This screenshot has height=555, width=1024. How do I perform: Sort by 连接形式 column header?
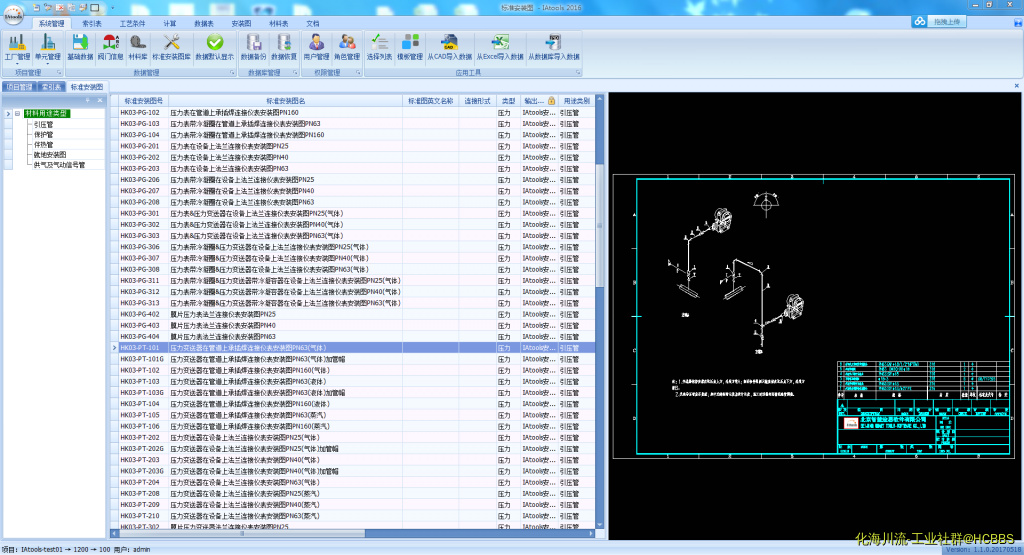coord(477,101)
